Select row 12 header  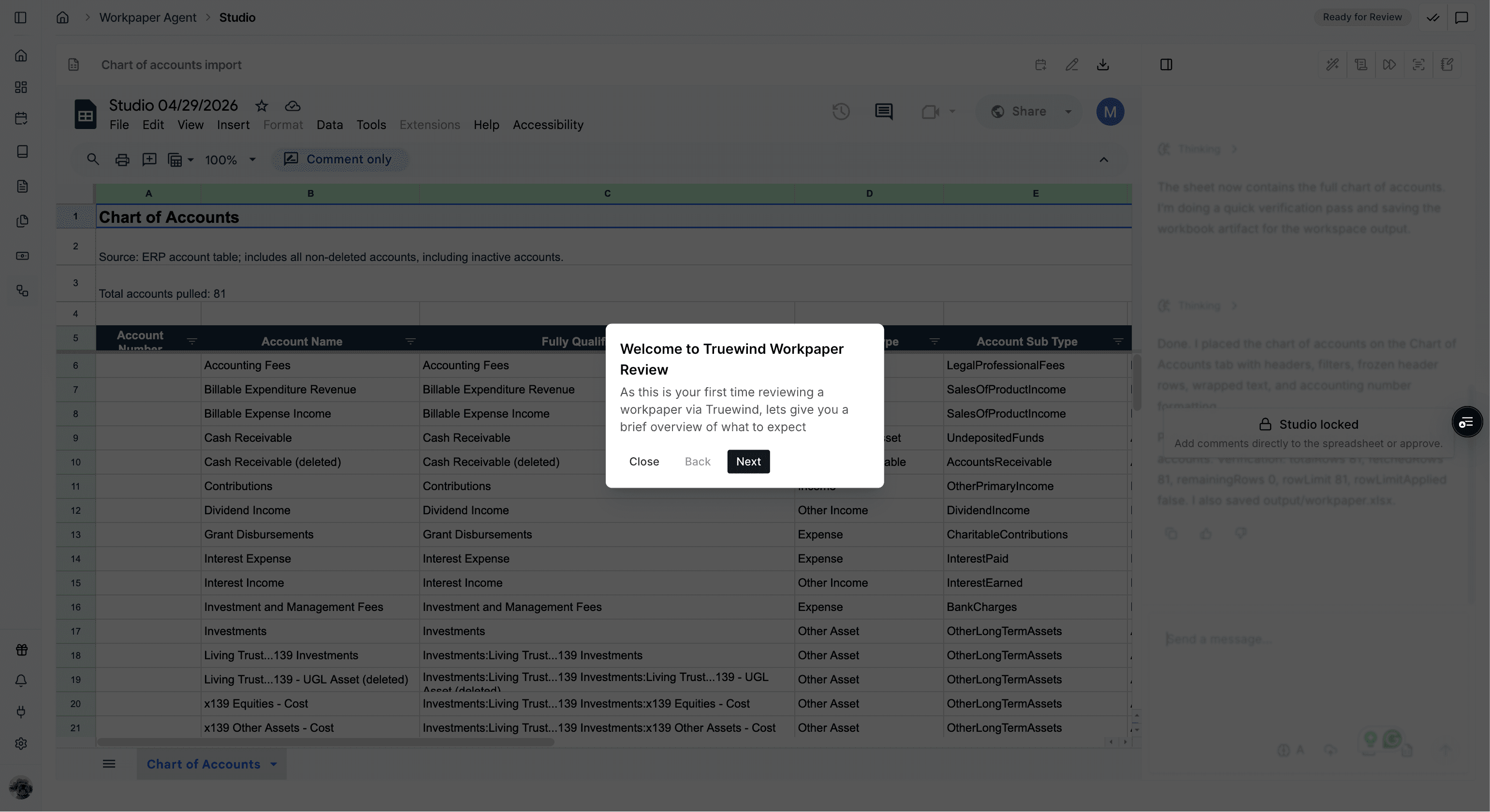(x=76, y=511)
